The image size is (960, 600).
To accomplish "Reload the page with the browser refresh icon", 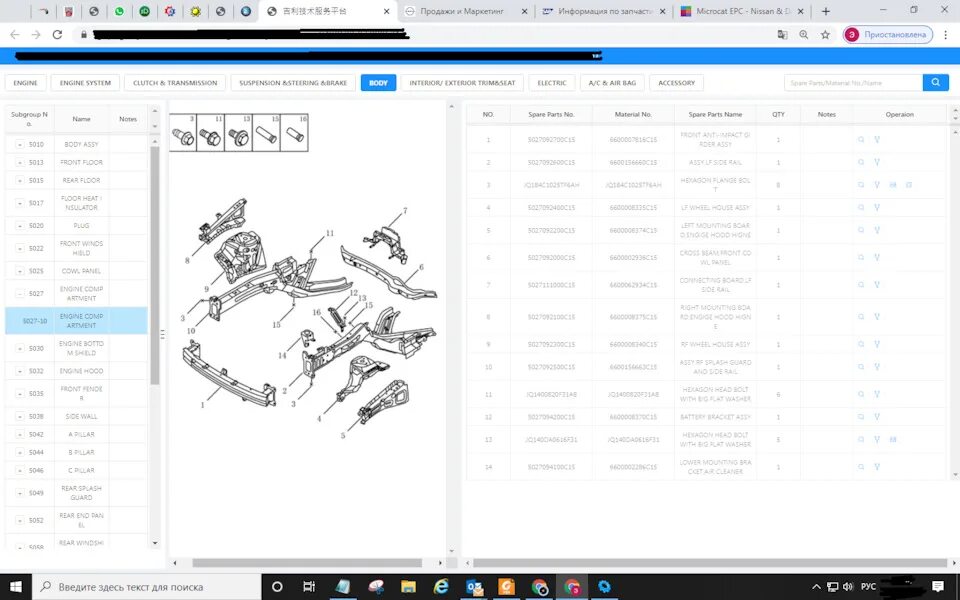I will tap(57, 35).
